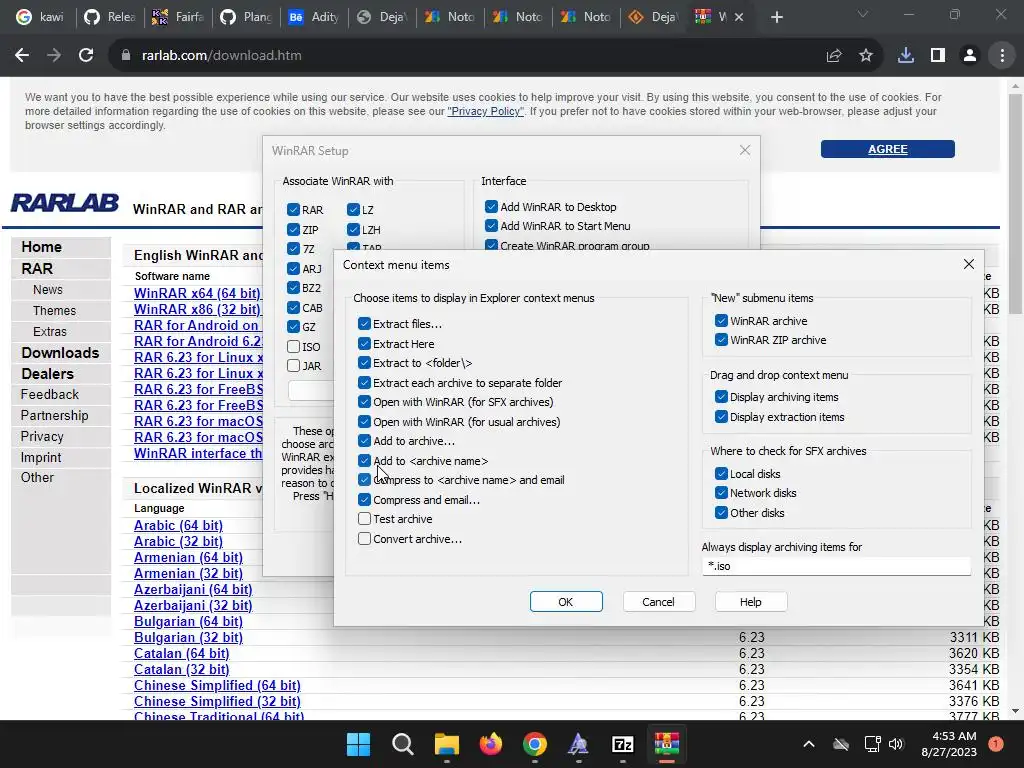The width and height of the screenshot is (1024, 768).
Task: Open Help for context menu items
Action: point(750,601)
